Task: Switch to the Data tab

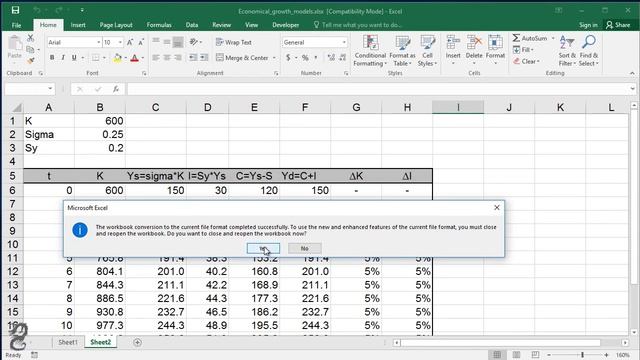Action: [192, 25]
